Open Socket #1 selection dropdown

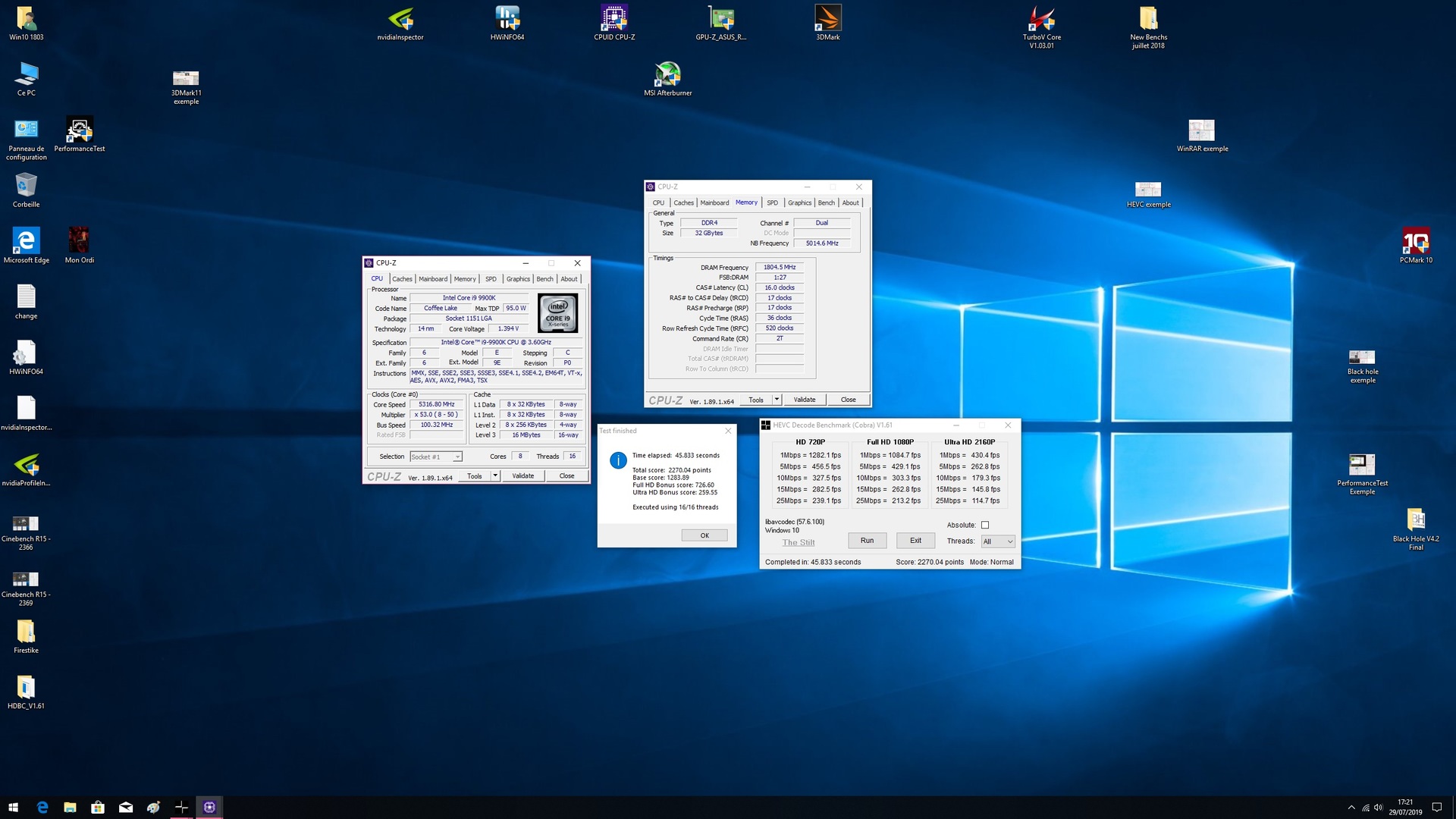tap(436, 457)
